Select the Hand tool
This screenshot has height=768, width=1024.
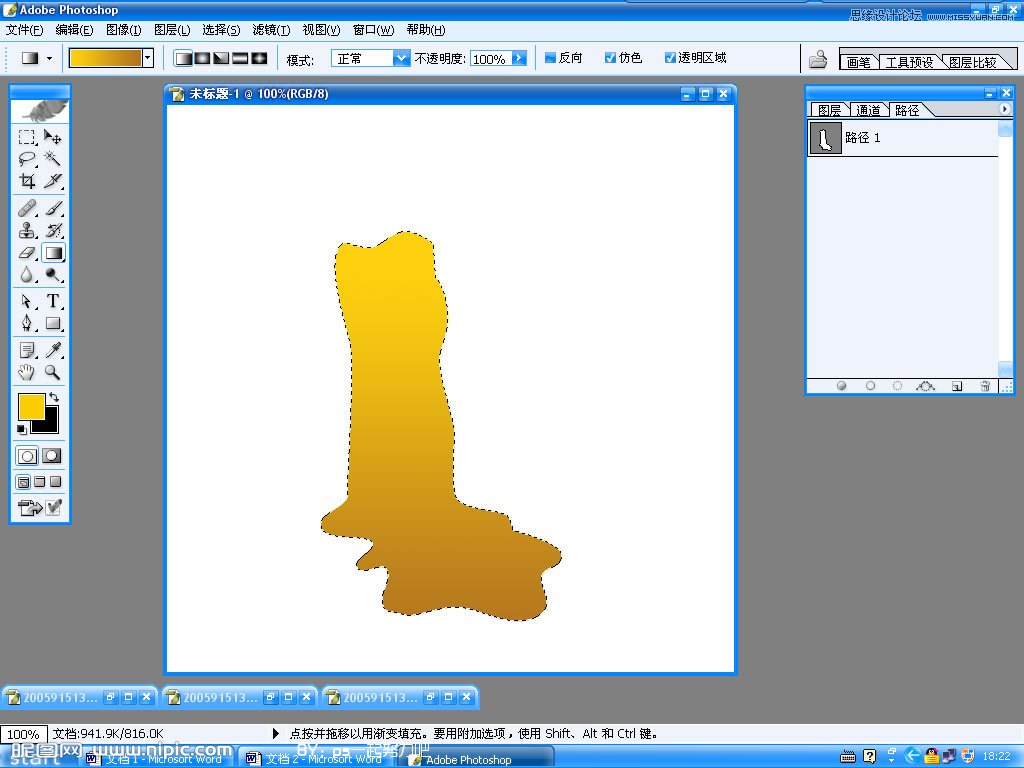27,372
